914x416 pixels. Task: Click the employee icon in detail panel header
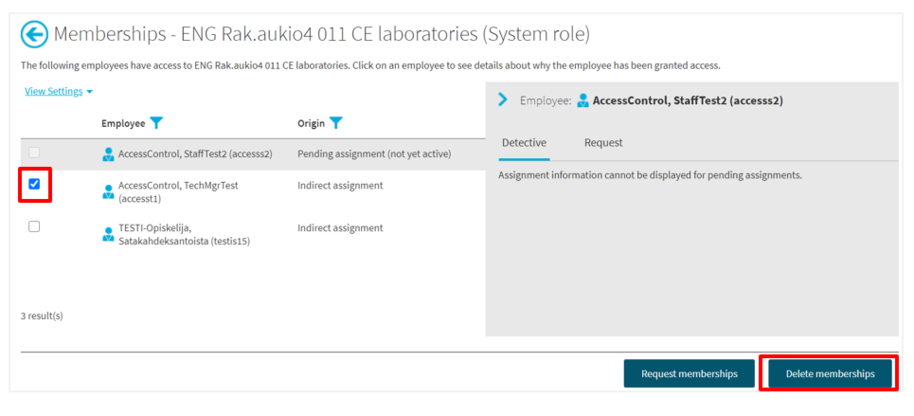(x=582, y=101)
